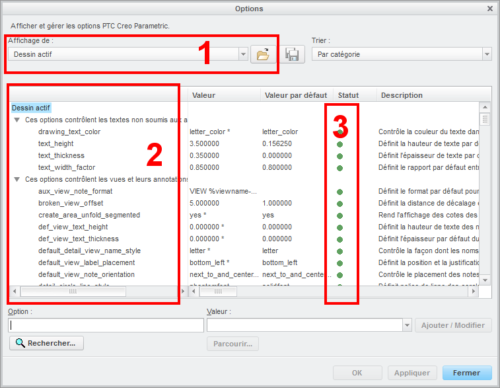This screenshot has width=500, height=388.
Task: Select the aux_view_note_format option
Action: (x=75, y=191)
